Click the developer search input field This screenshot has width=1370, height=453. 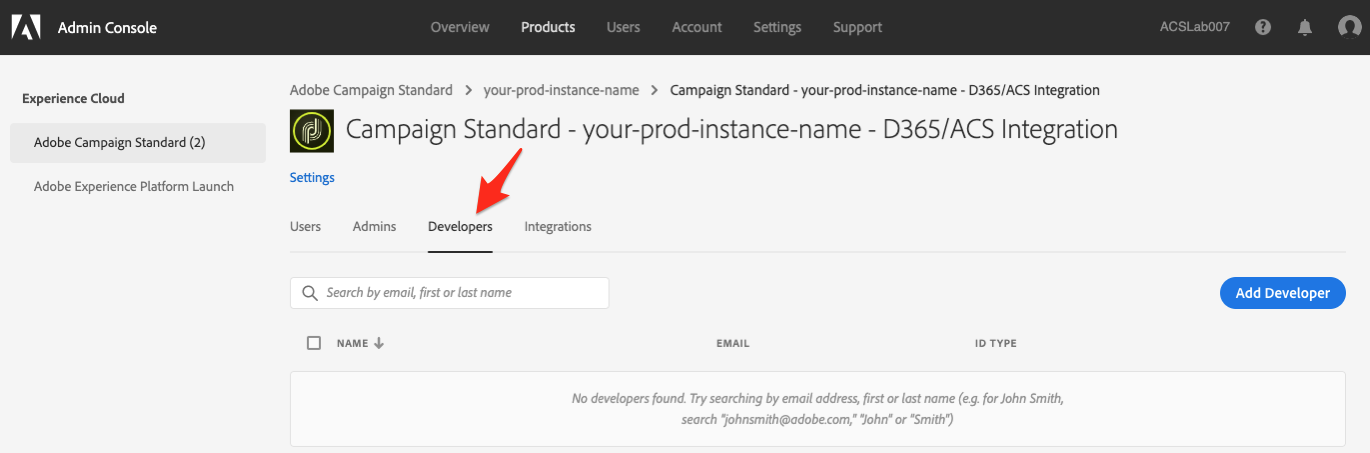click(x=460, y=293)
